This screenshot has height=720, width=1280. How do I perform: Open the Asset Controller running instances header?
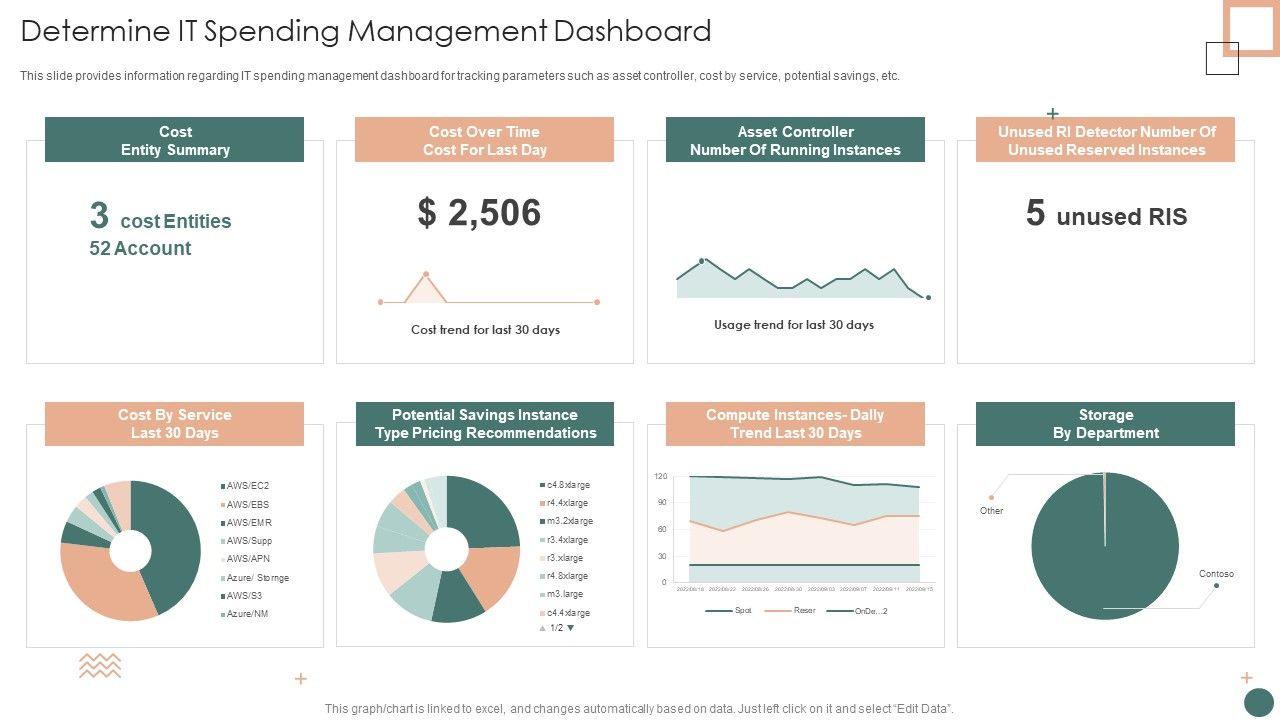click(x=795, y=140)
